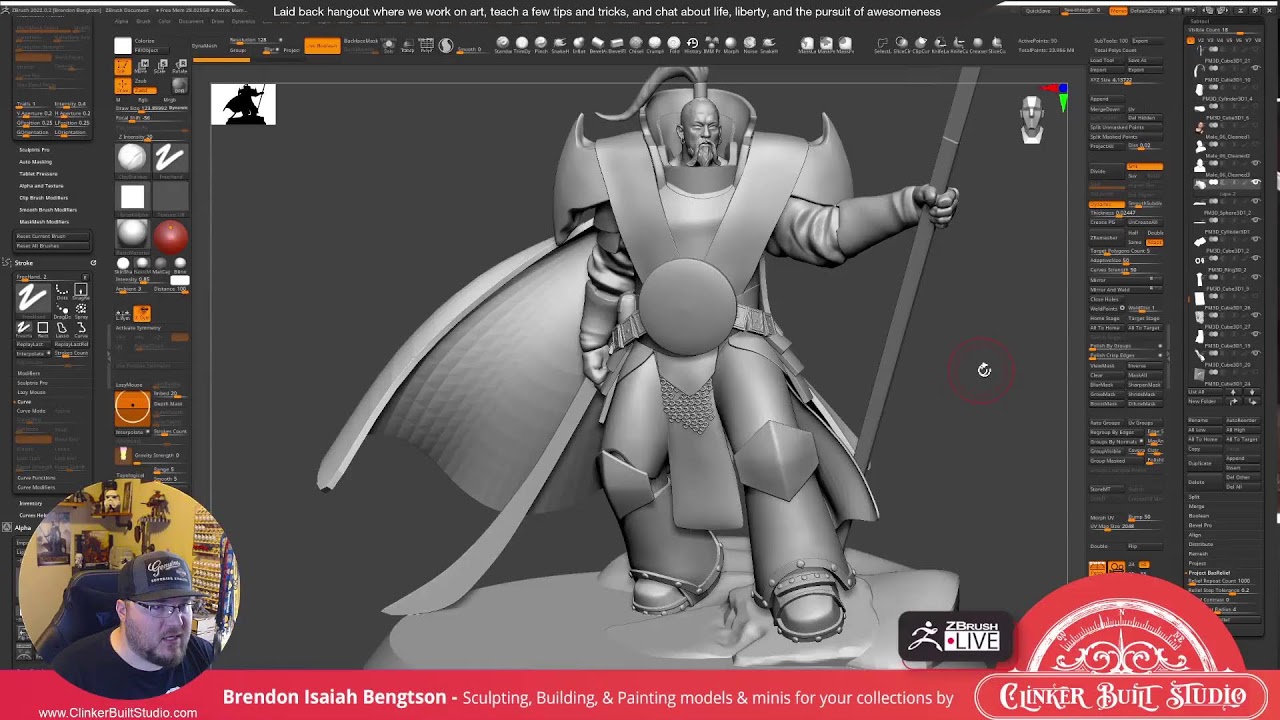Select the History recall brush icon

coord(692,43)
